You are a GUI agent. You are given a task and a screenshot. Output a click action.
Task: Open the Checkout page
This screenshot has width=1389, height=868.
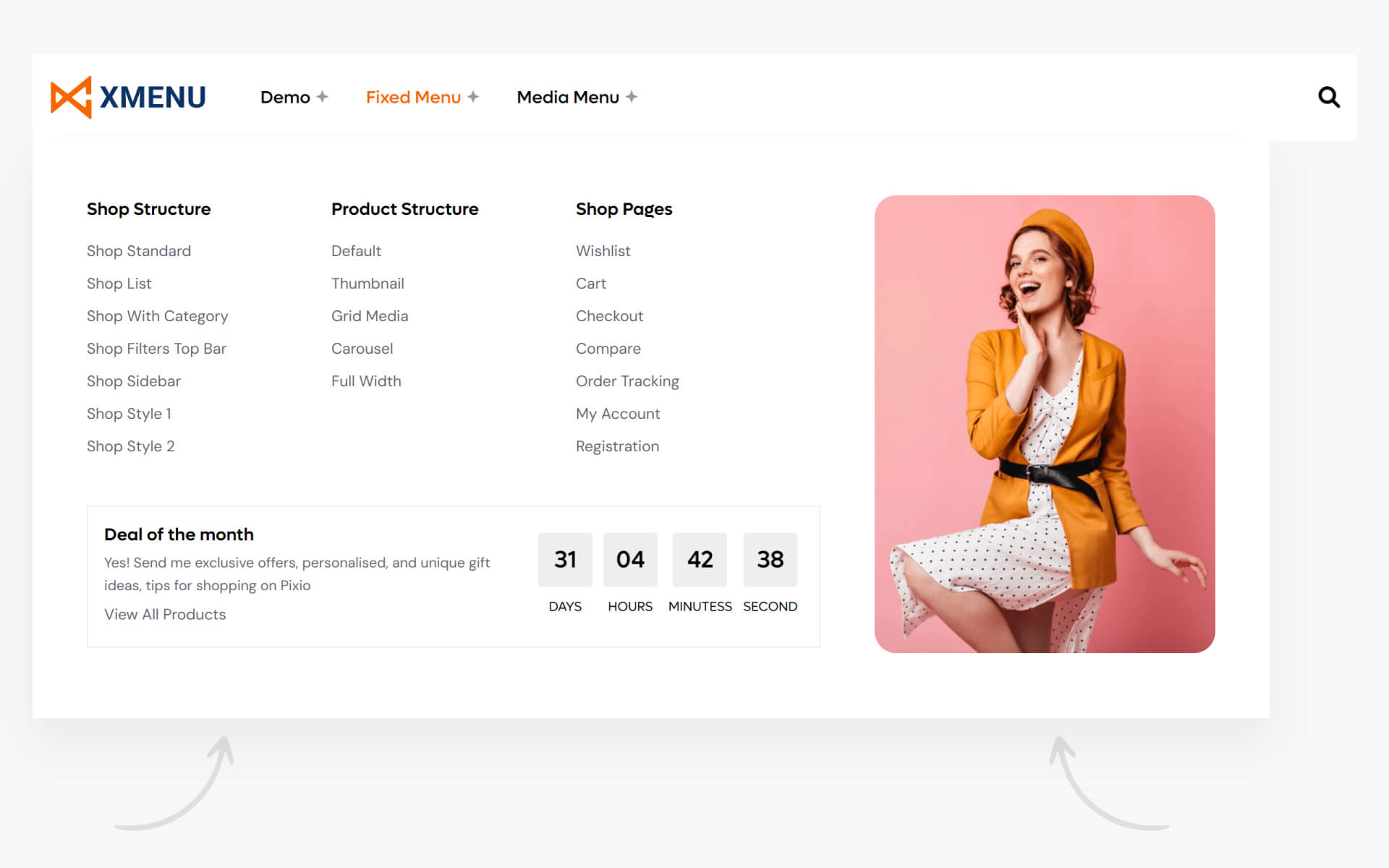[x=609, y=316]
